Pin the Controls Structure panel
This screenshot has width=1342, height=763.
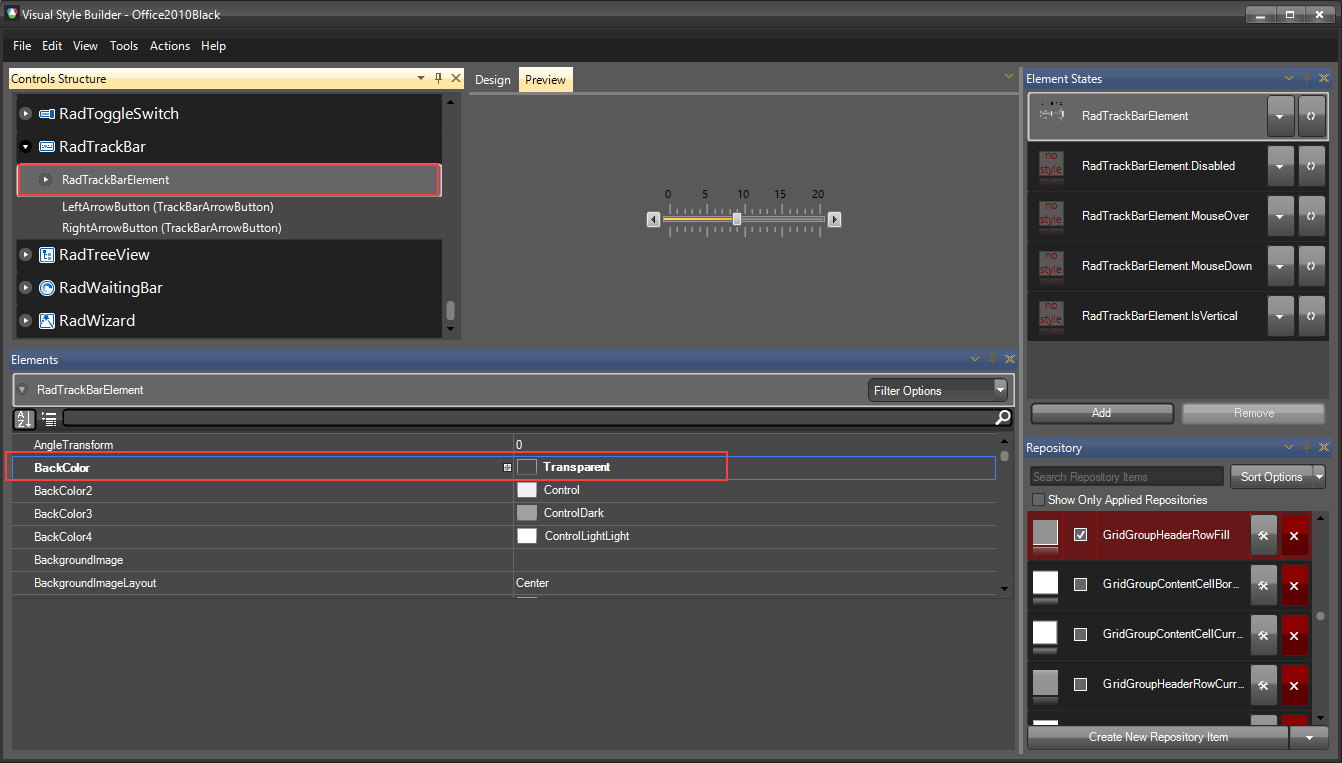pyautogui.click(x=438, y=78)
